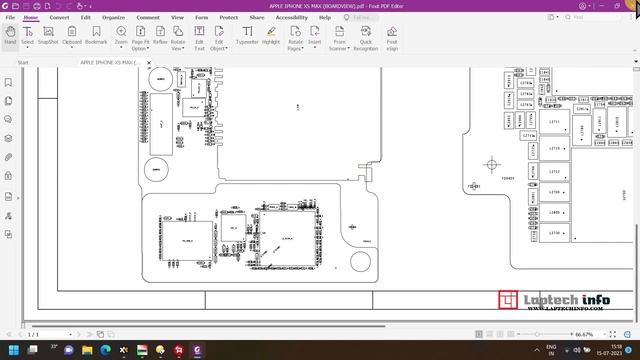Click zoom in plus button
Viewport: 640px width, 360px height.
(x=571, y=334)
